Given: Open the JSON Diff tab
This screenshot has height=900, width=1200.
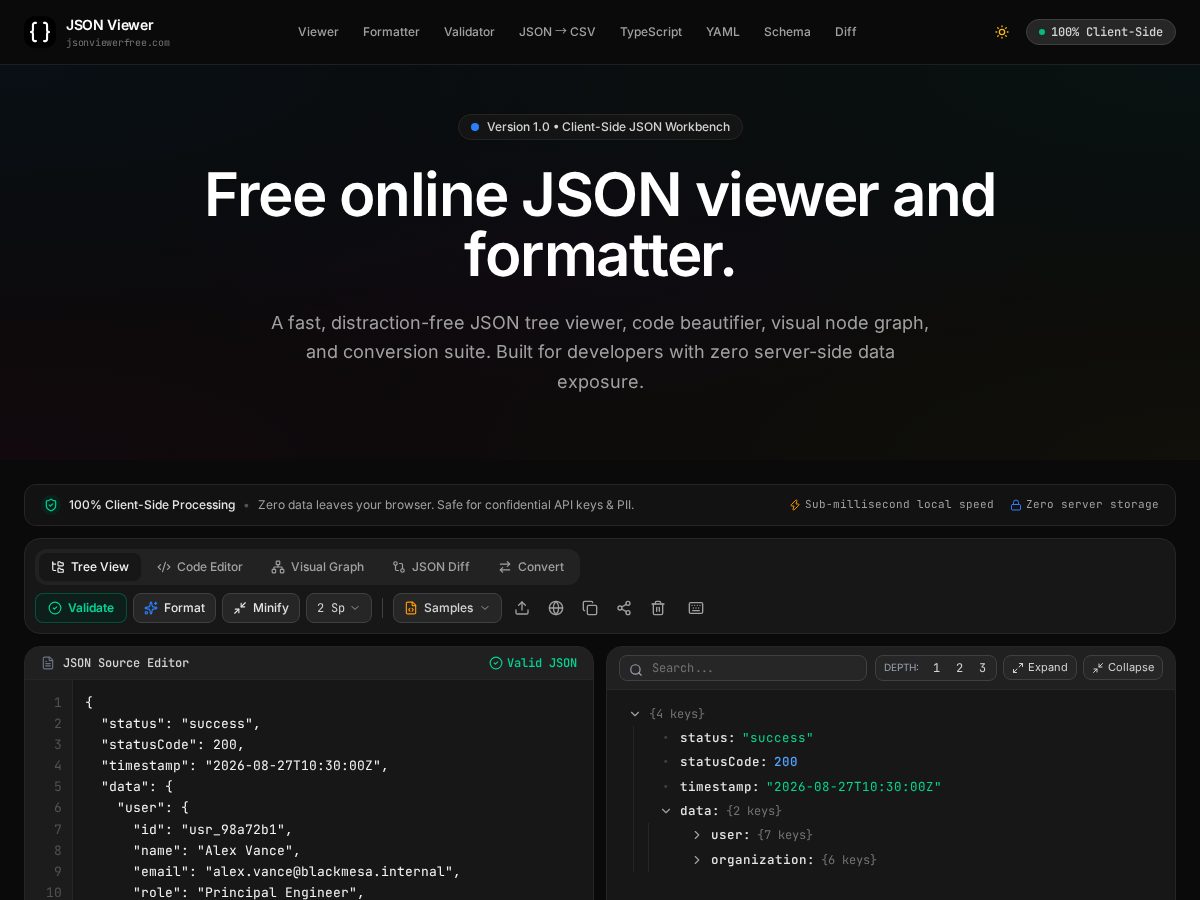Looking at the screenshot, I should tap(431, 567).
